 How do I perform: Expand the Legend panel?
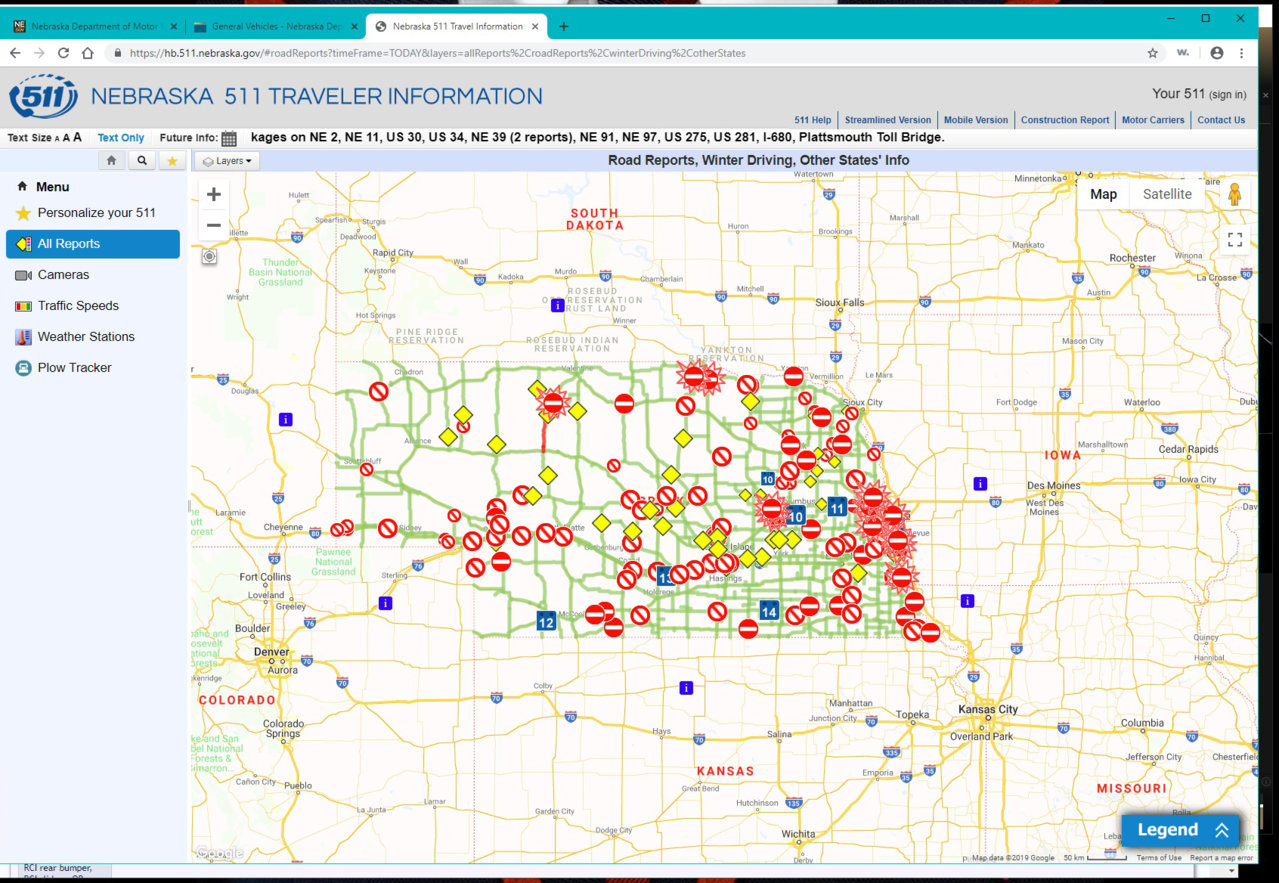1180,830
